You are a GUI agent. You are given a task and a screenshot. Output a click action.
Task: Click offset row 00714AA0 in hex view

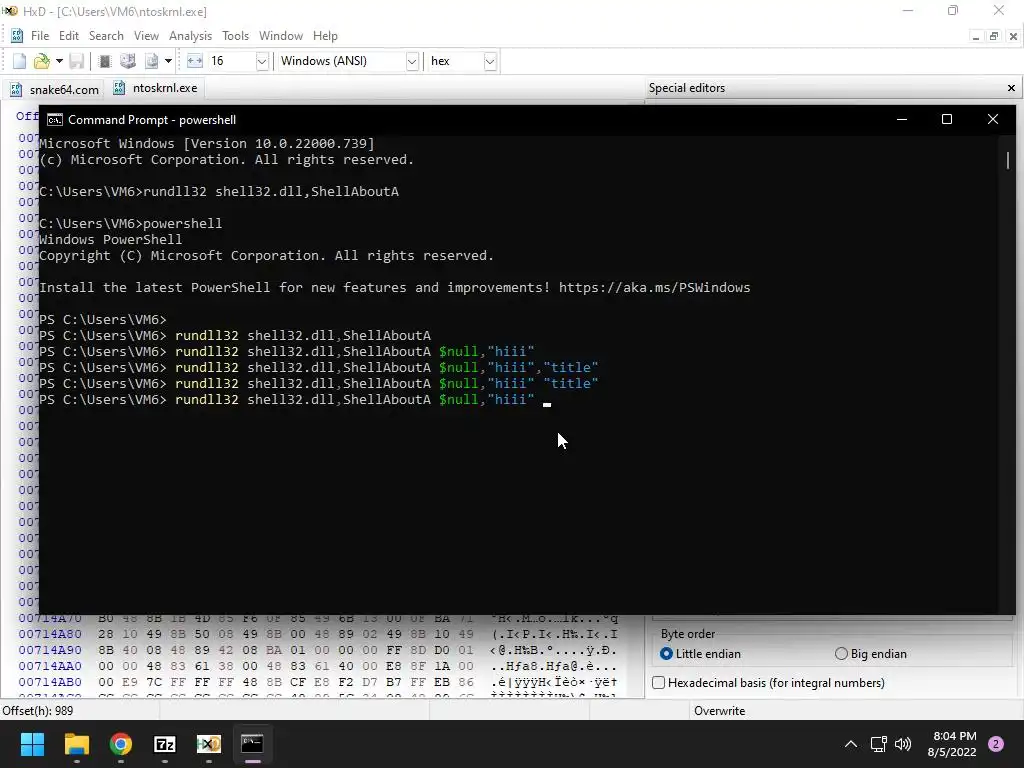coord(50,666)
